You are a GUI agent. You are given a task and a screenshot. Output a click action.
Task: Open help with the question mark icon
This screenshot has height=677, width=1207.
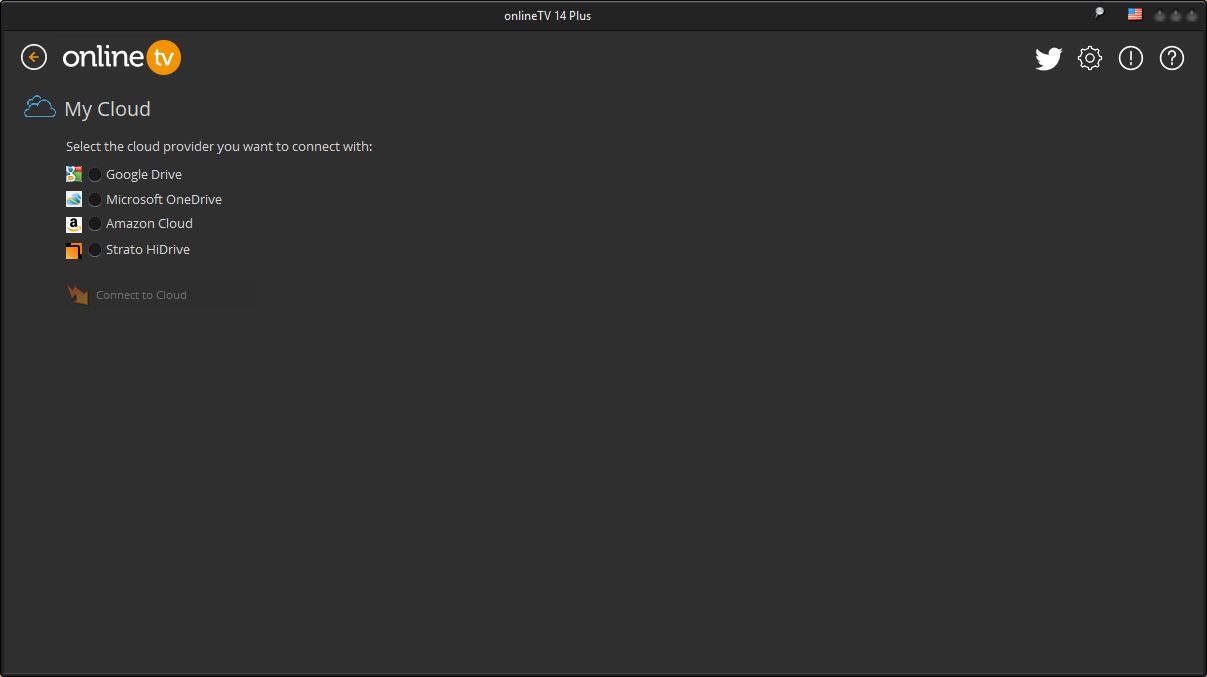(x=1172, y=58)
